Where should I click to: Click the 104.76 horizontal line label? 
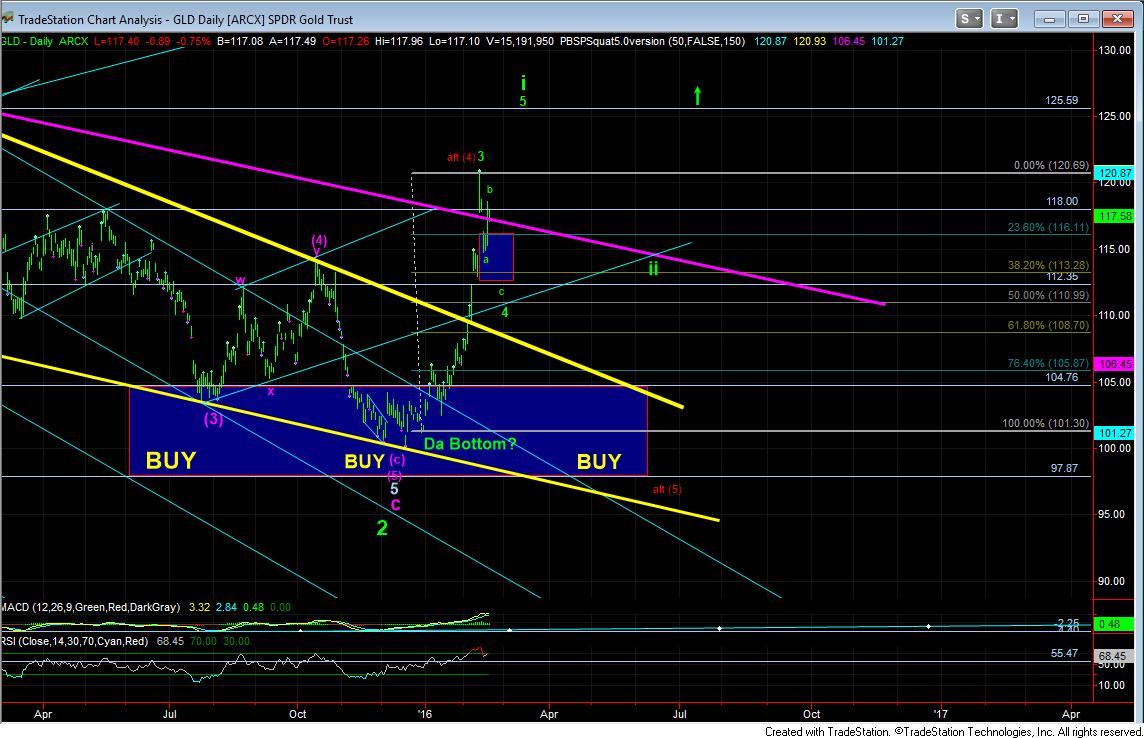coord(1062,377)
